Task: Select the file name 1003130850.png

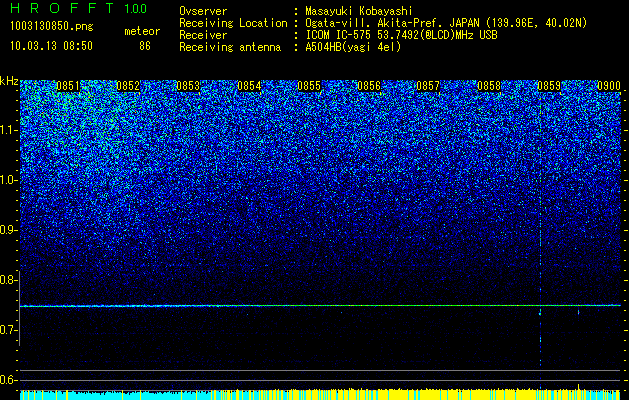Action: coord(52,26)
